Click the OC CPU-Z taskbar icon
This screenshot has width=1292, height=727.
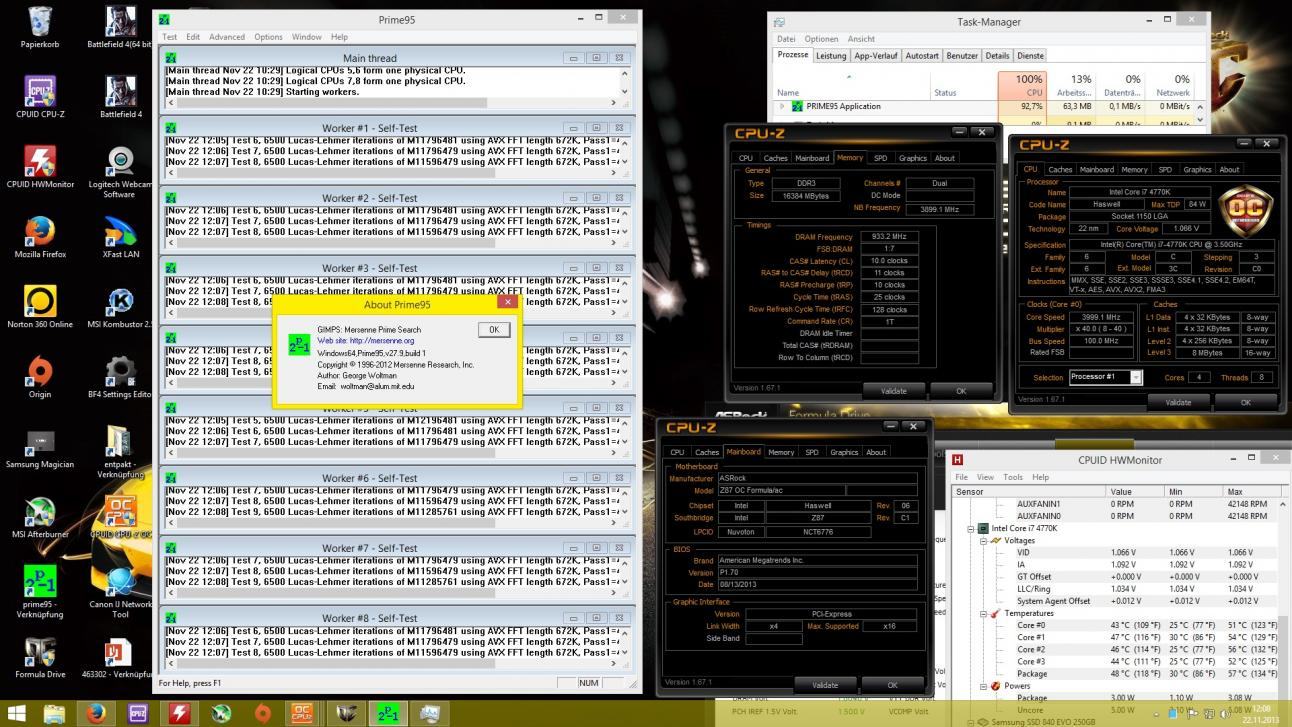[302, 713]
